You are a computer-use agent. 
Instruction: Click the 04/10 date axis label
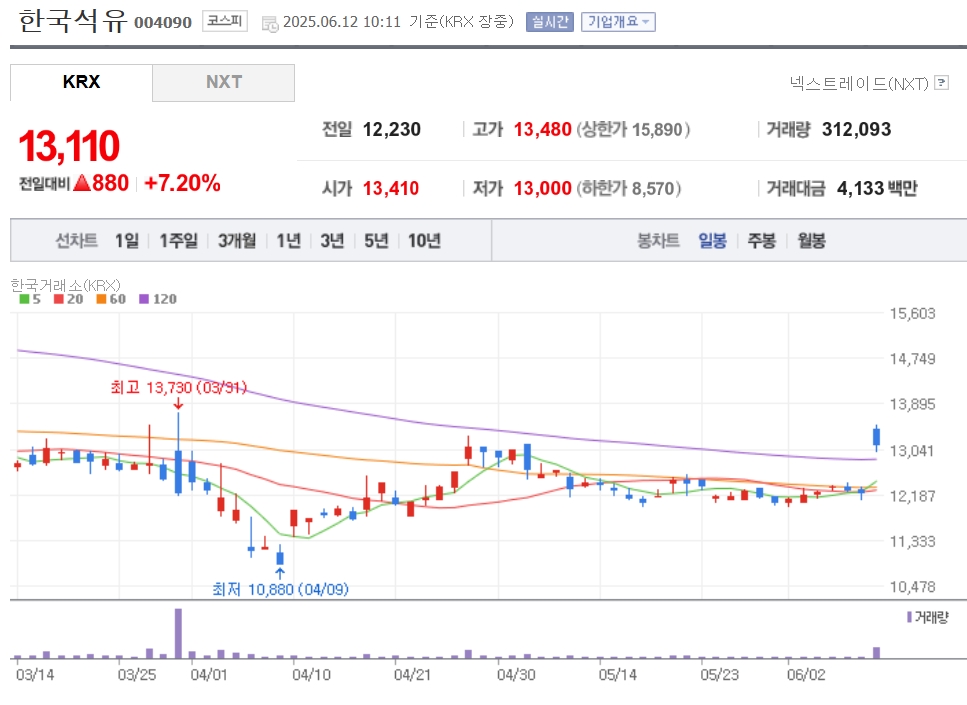coord(311,675)
